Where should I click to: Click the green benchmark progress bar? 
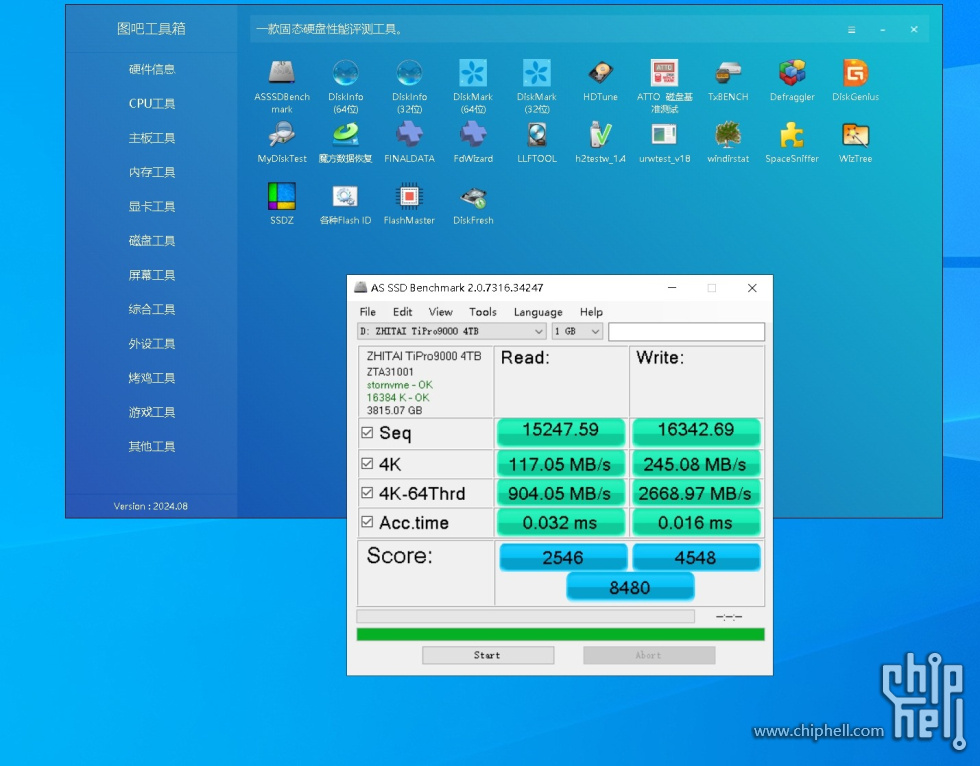tap(561, 634)
